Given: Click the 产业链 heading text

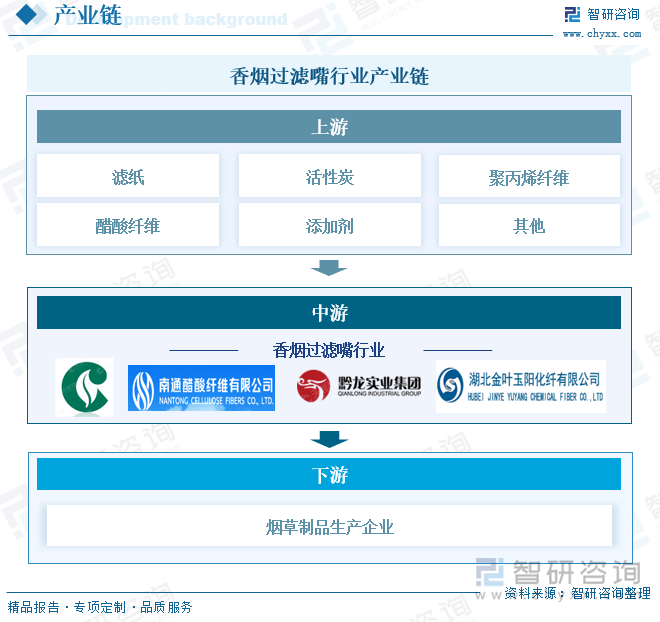Looking at the screenshot, I should coord(88,15).
